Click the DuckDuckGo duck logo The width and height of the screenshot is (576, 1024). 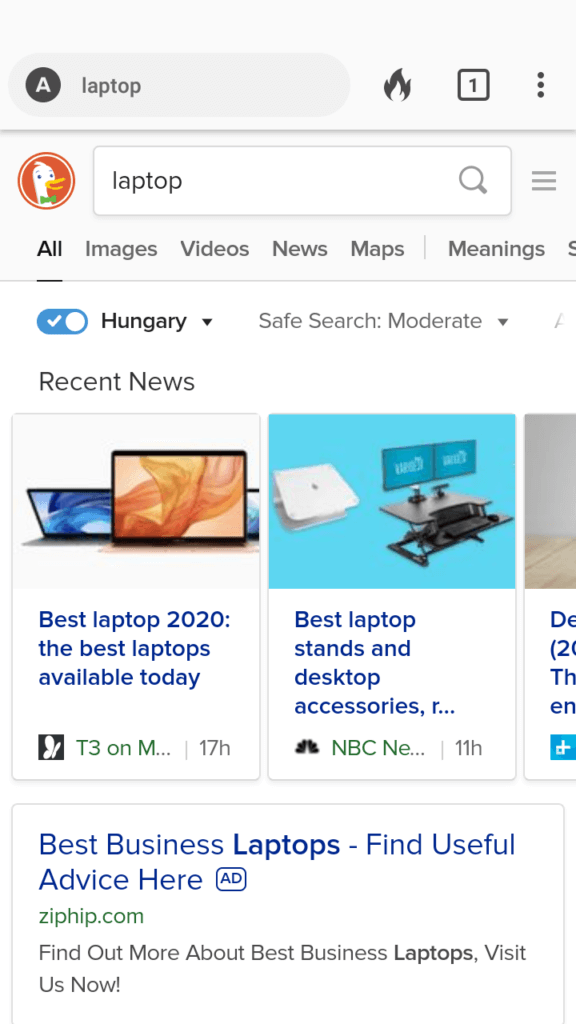click(46, 181)
